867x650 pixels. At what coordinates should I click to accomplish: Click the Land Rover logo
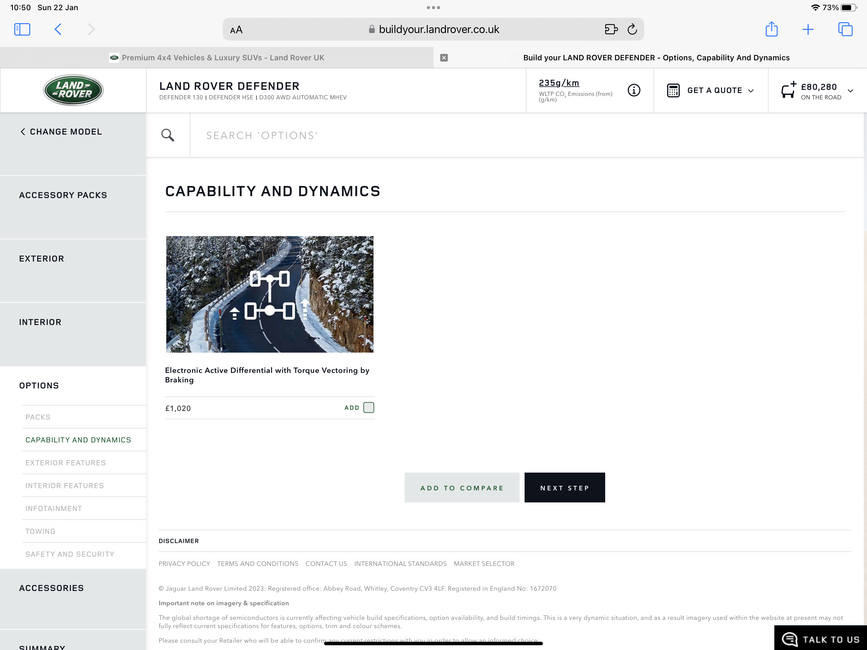(74, 90)
